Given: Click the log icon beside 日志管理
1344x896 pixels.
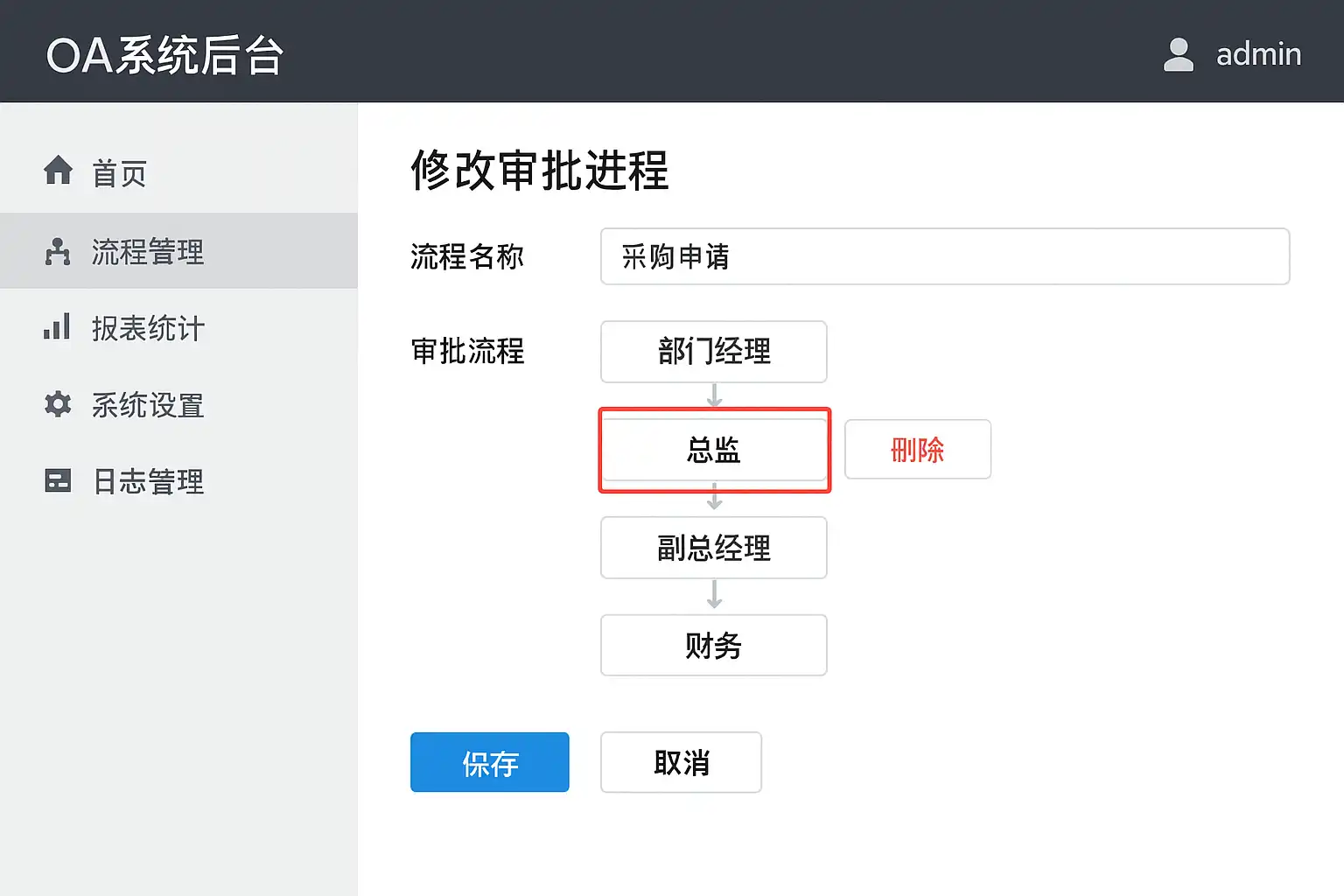Looking at the screenshot, I should pyautogui.click(x=58, y=480).
